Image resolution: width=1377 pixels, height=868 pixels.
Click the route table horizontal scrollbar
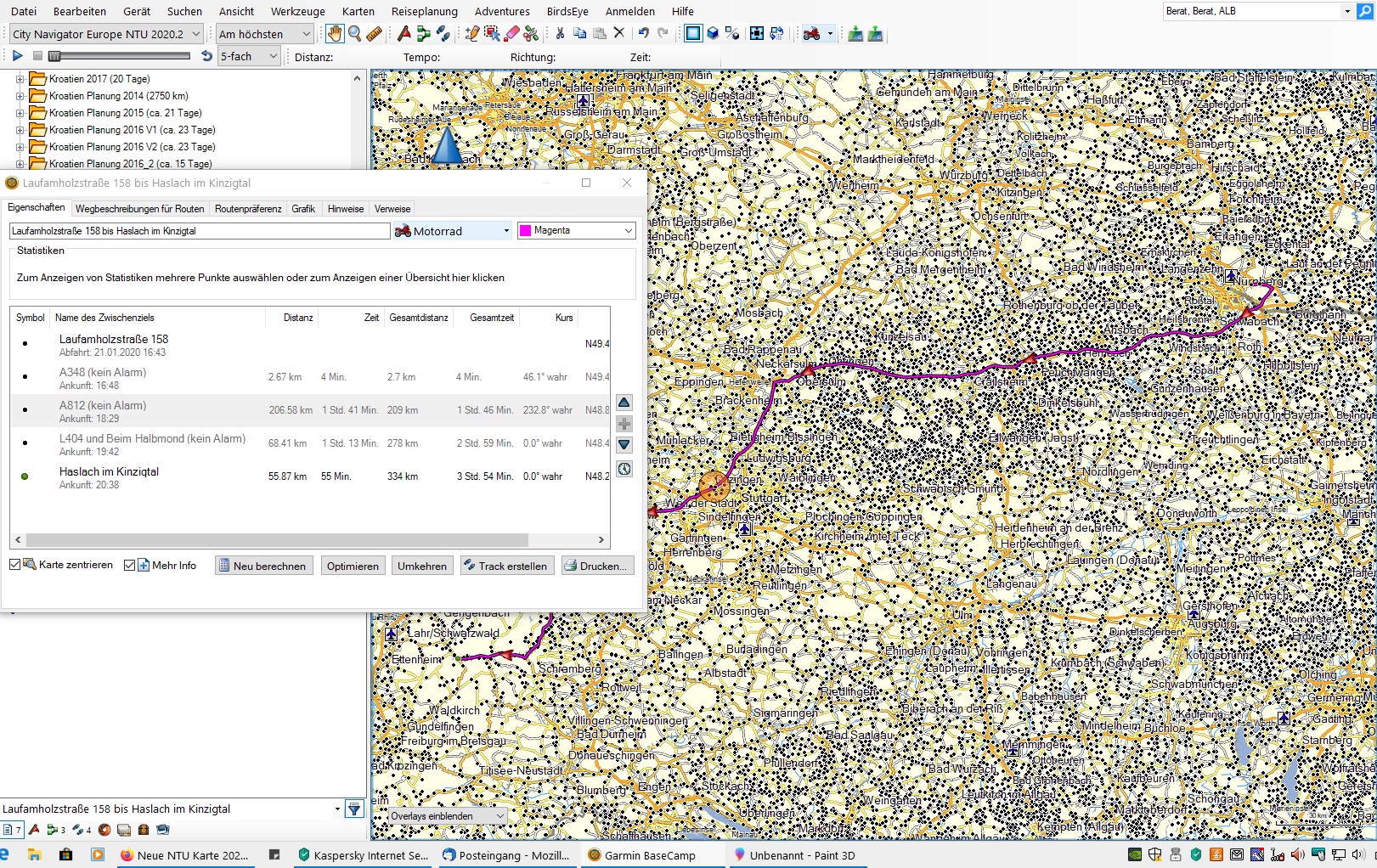(x=277, y=540)
